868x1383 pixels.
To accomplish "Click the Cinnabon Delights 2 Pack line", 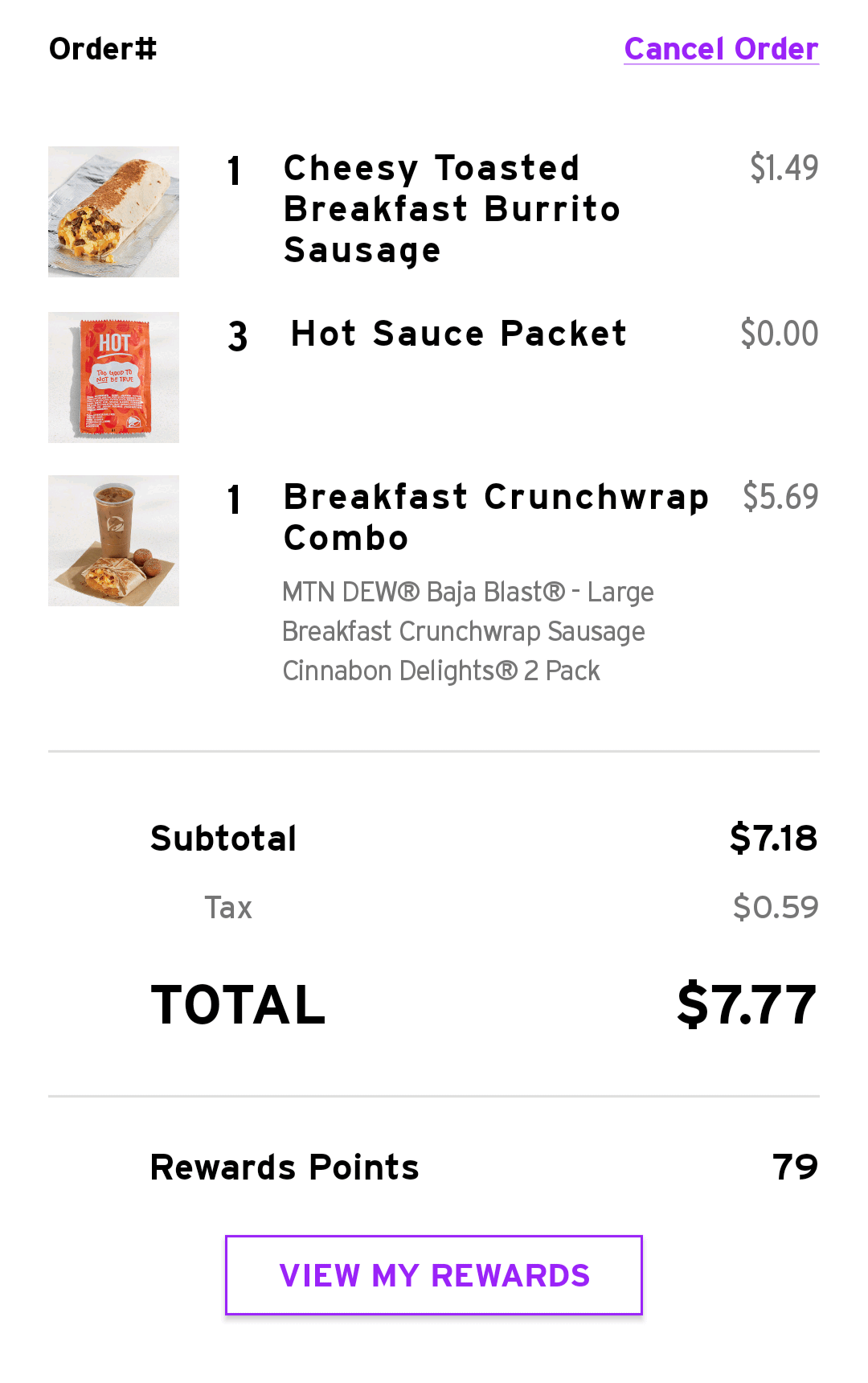I will (441, 671).
